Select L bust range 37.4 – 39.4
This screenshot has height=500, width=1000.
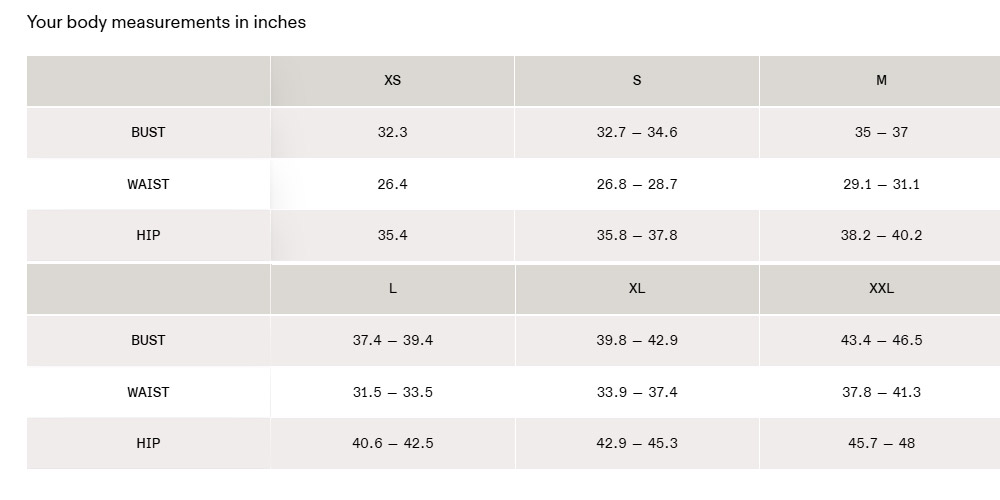click(392, 340)
